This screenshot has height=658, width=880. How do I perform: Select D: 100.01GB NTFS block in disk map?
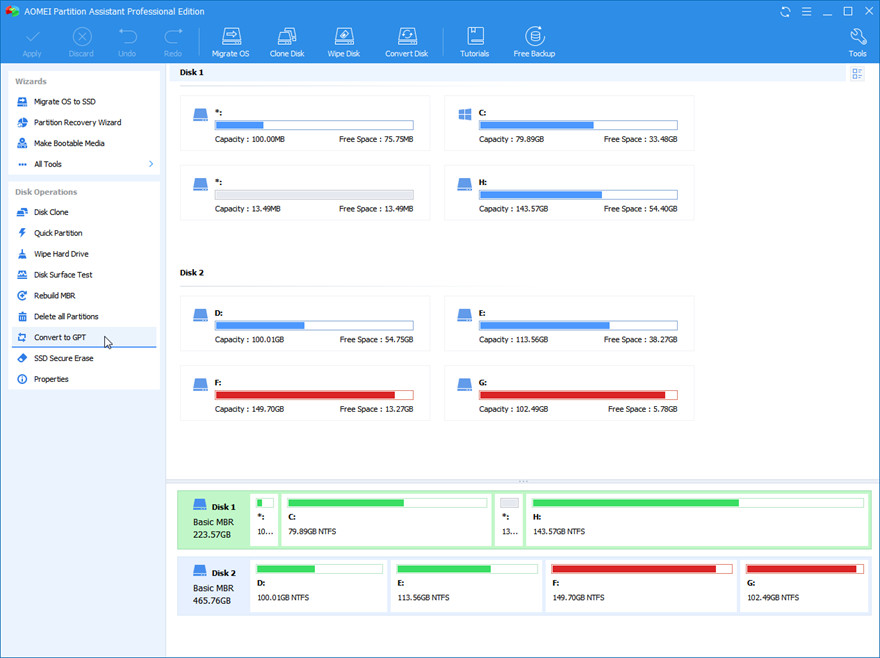click(319, 586)
